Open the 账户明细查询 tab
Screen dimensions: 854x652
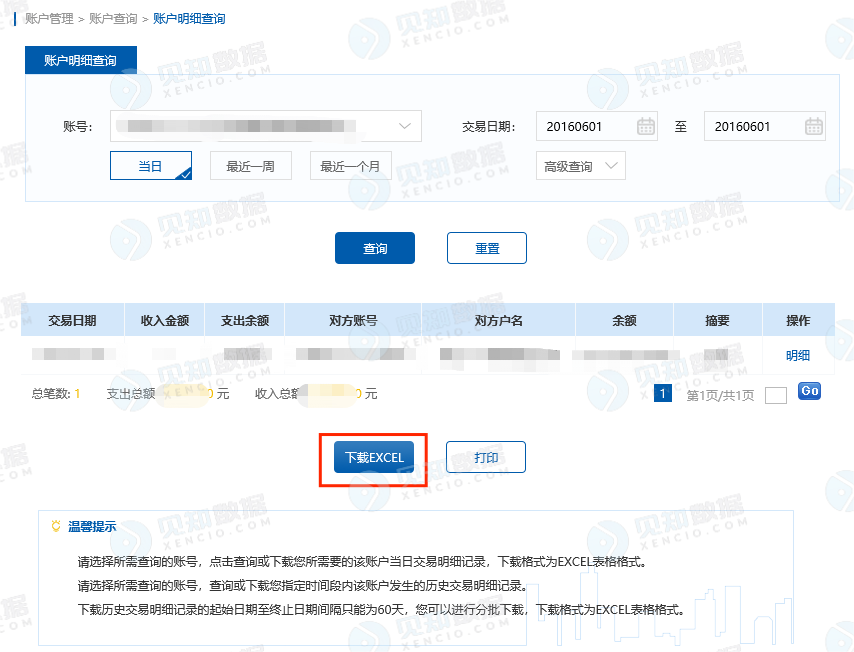tap(81, 60)
